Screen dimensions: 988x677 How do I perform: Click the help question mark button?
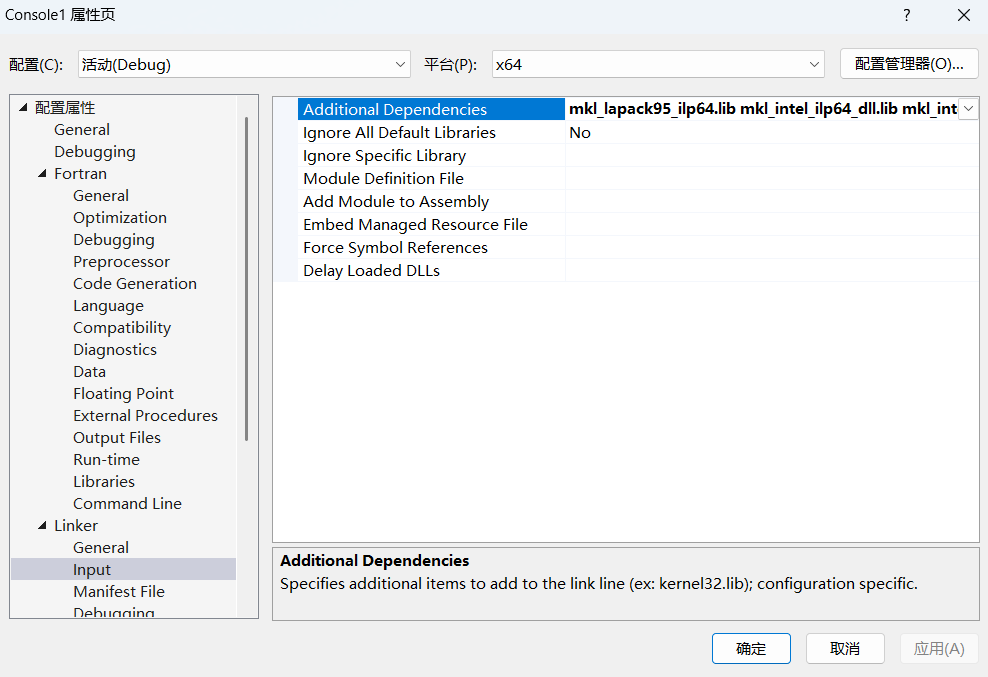pos(906,15)
